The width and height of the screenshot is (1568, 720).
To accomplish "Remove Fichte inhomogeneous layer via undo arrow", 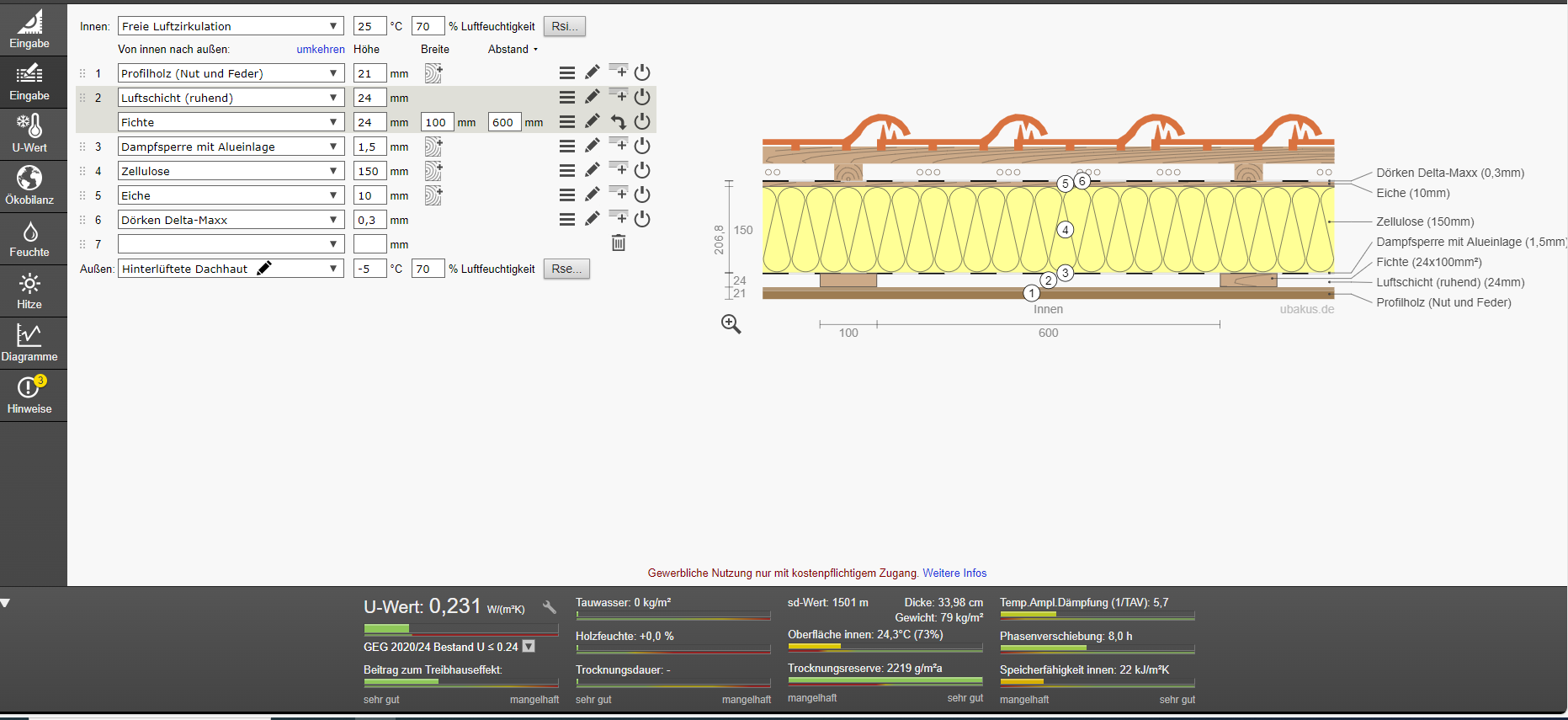I will [619, 122].
